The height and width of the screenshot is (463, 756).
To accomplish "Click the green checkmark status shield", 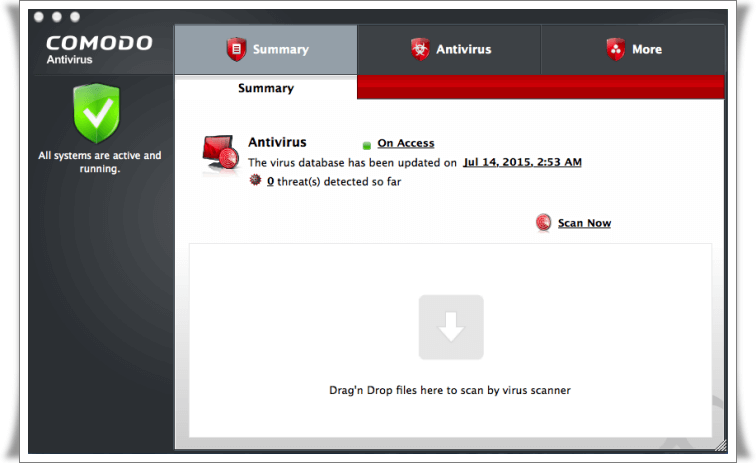I will coord(96,113).
